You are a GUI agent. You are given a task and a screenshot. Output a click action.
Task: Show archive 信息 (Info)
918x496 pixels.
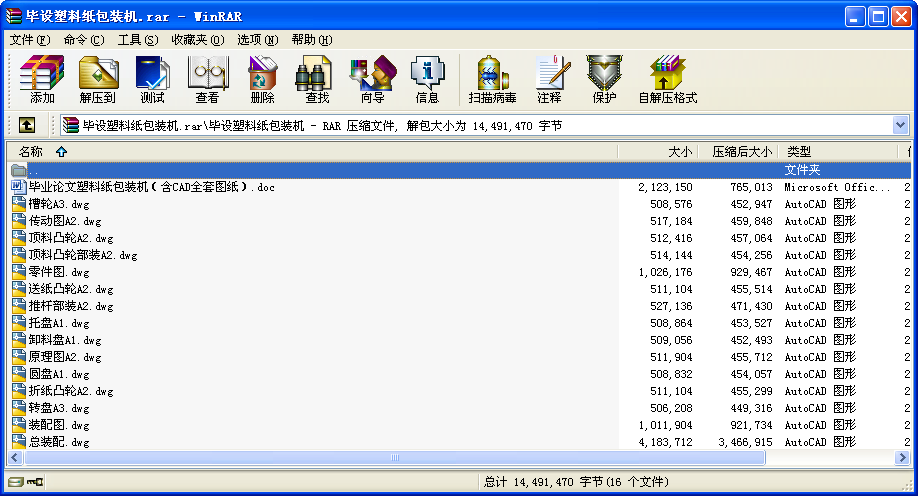(x=427, y=80)
